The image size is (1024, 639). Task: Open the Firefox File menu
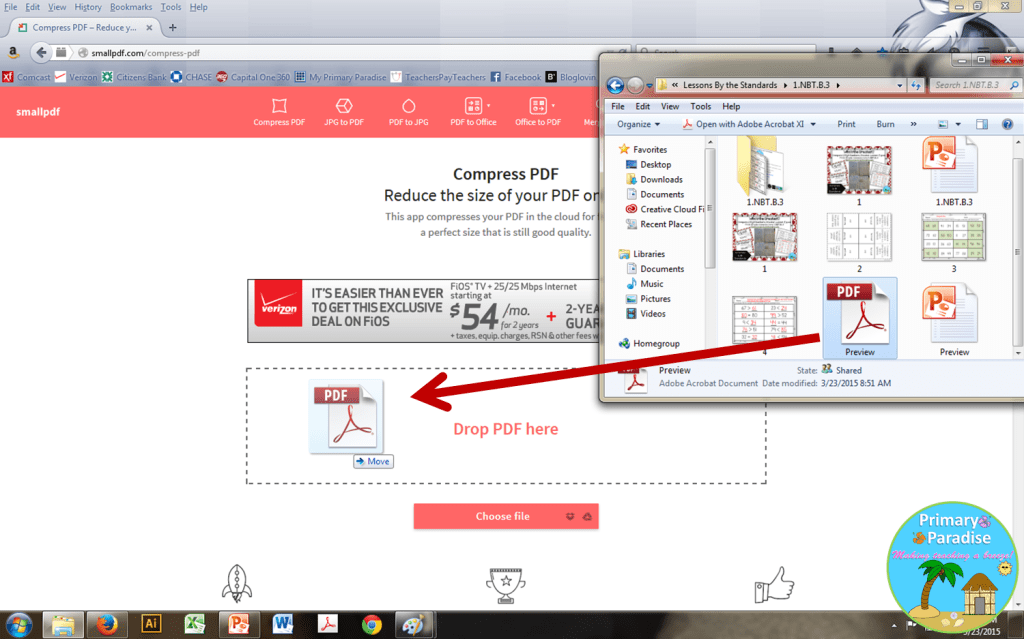click(10, 7)
